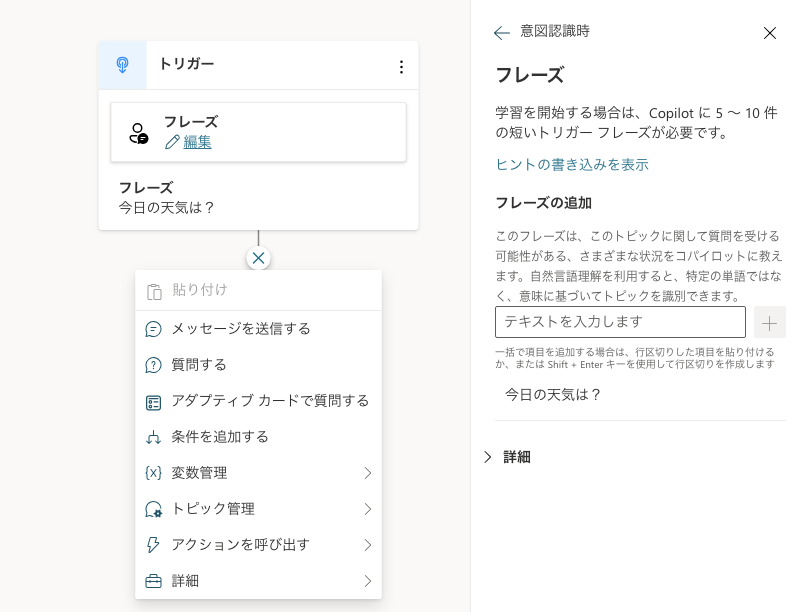Screen dimensions: 801x612
Task: Open the 詳細 submenu with toolbox icon
Action: 258,581
